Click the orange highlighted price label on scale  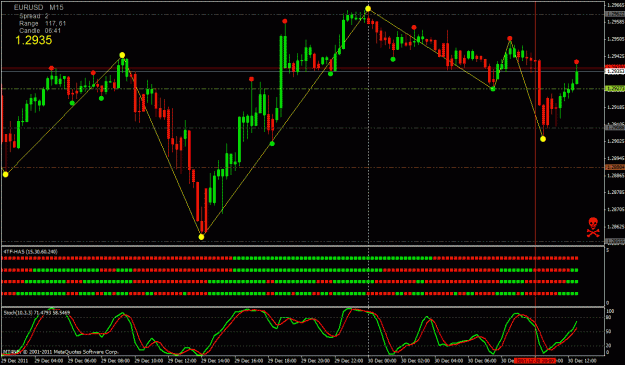coord(615,167)
